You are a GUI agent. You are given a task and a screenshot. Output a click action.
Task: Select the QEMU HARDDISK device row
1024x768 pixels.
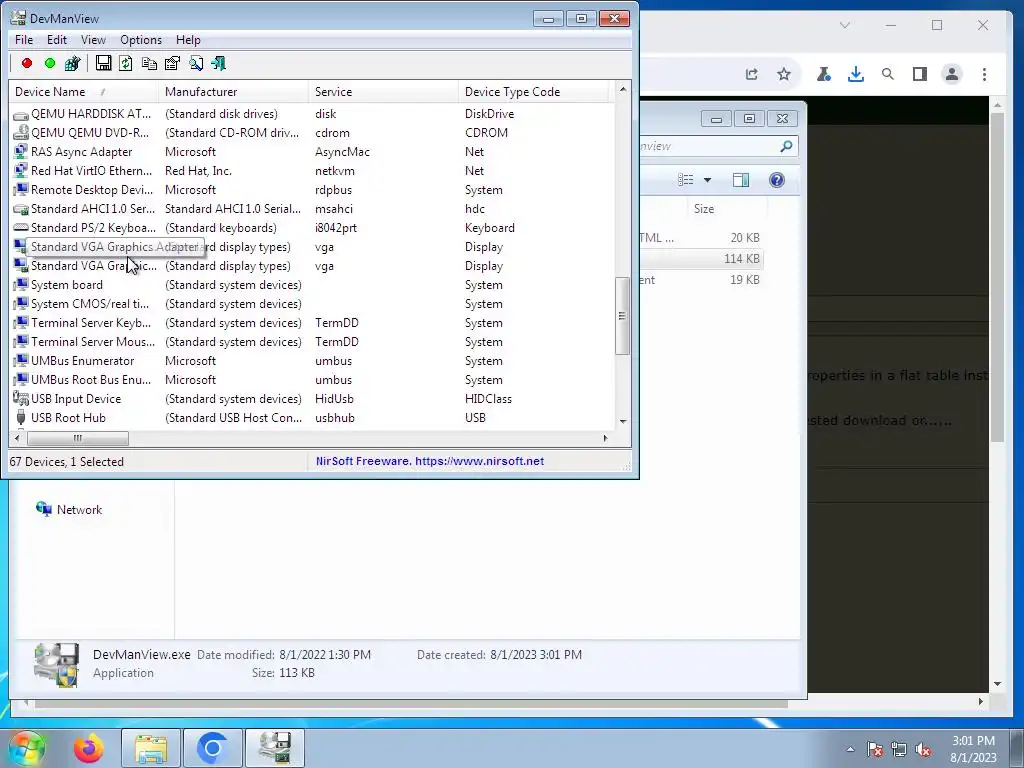(312, 114)
